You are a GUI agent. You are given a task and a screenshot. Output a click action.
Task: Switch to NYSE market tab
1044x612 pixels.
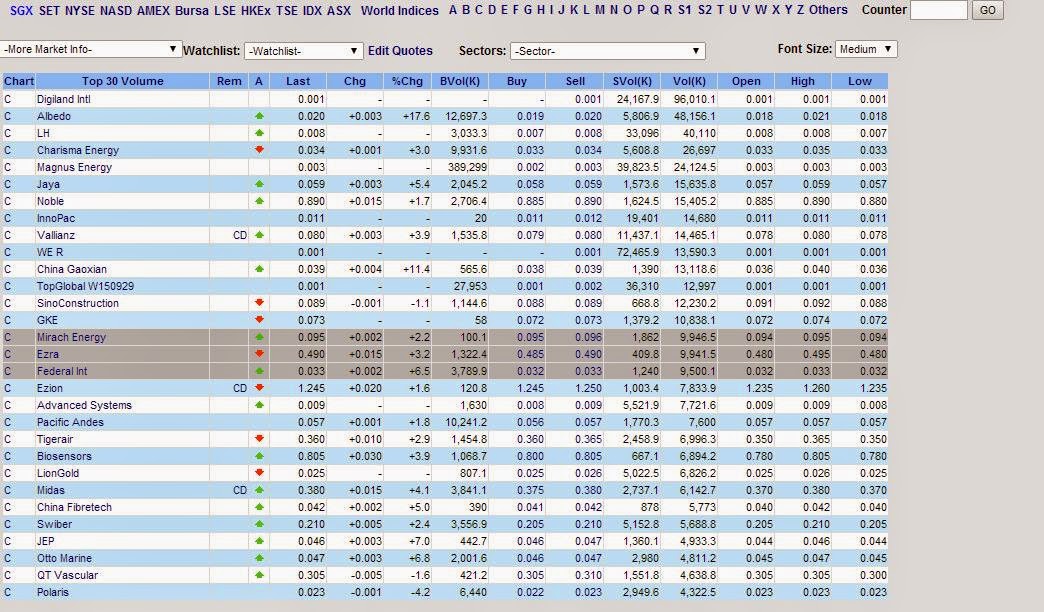coord(79,11)
